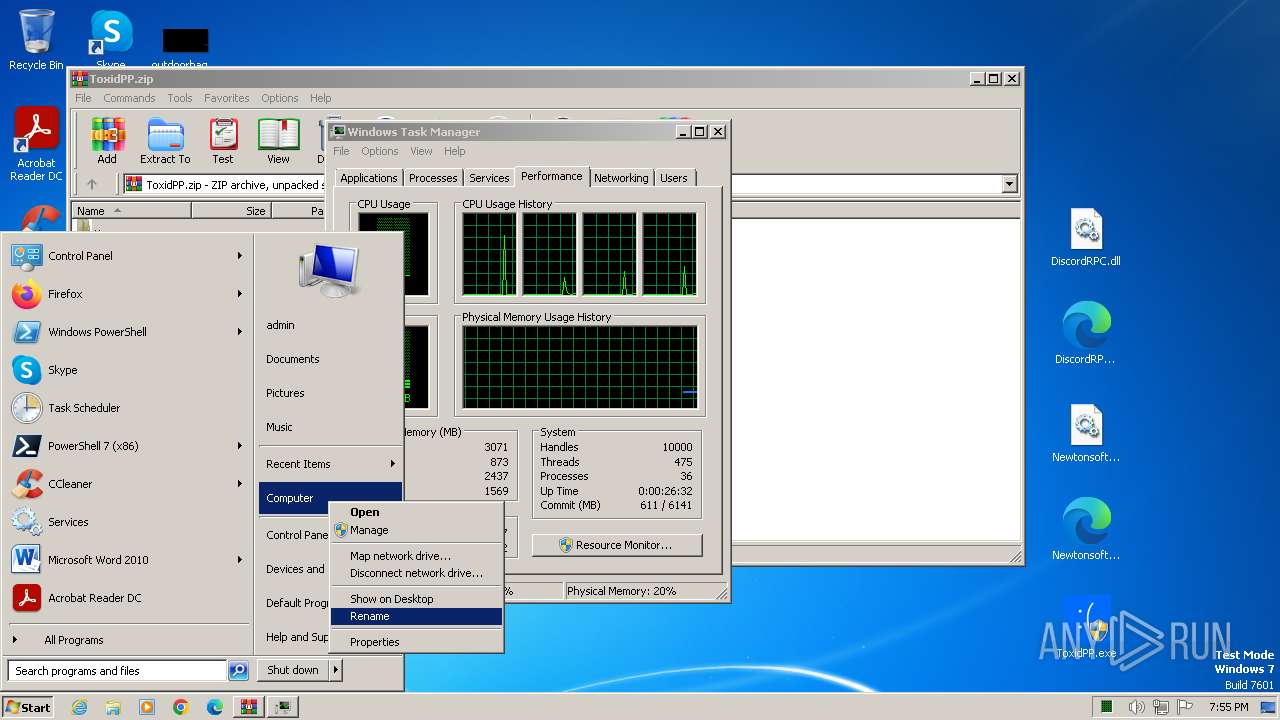Click Action Center flag tray icon
The width and height of the screenshot is (1280, 720).
[x=1185, y=707]
